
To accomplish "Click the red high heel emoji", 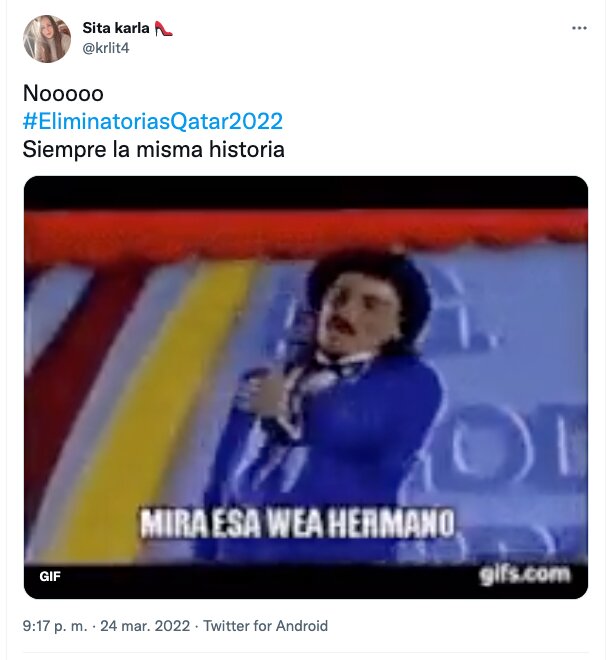I will 163,29.
